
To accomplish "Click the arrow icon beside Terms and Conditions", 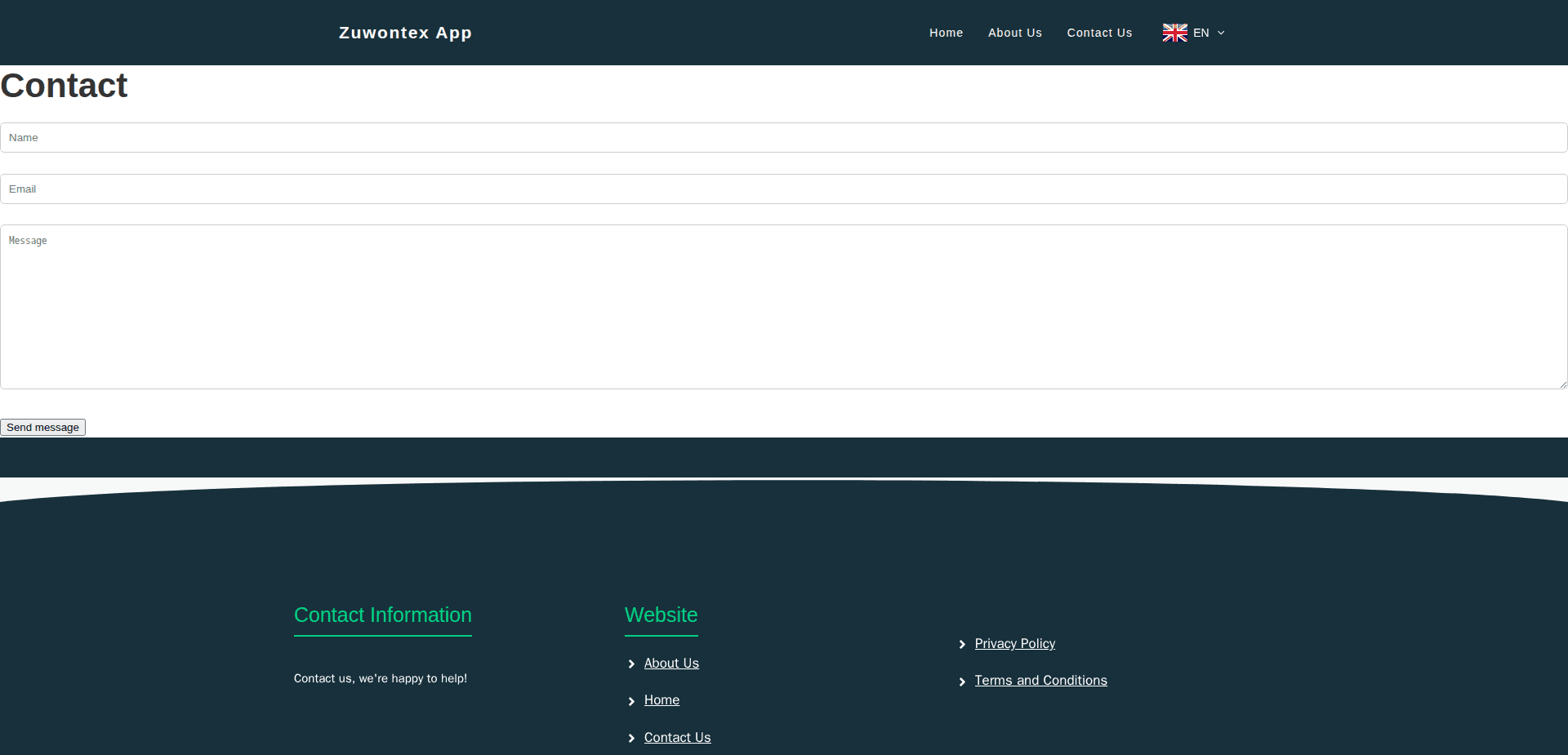I will (x=963, y=682).
